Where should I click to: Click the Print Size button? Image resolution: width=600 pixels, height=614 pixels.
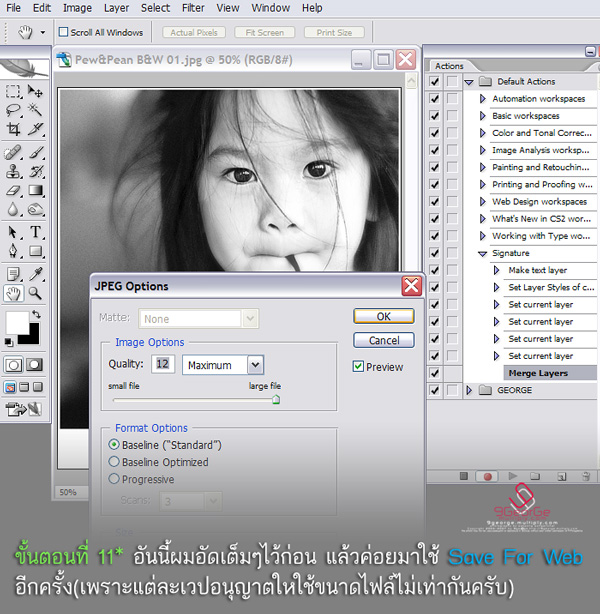334,32
